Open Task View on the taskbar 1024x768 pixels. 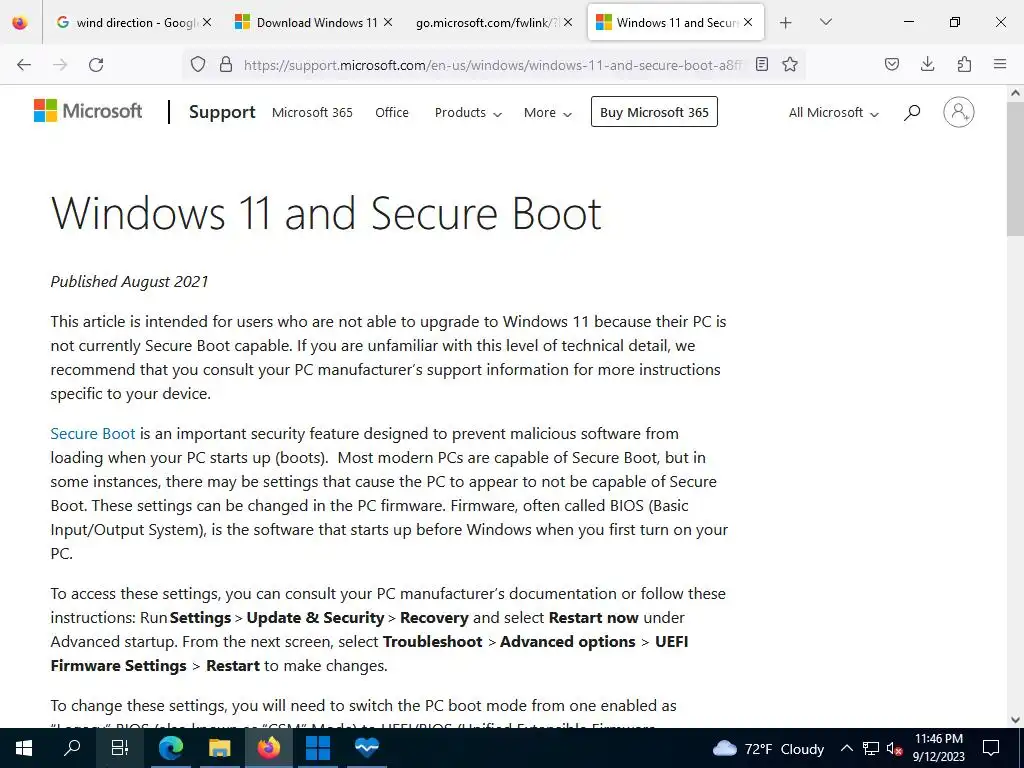pos(120,748)
